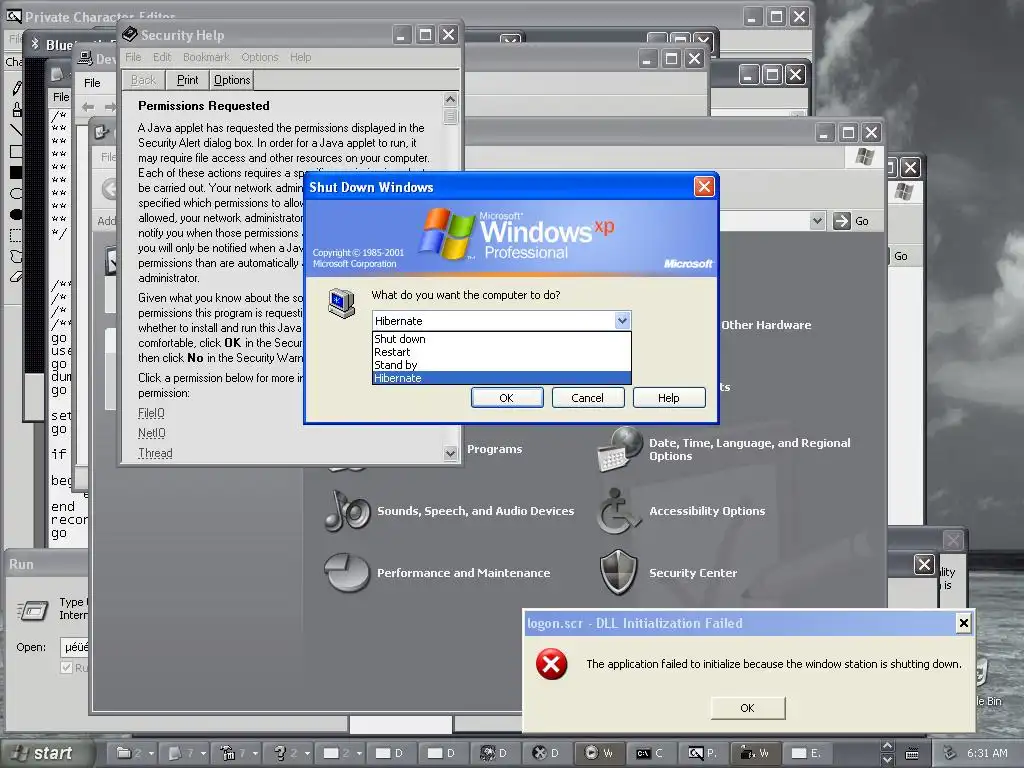Click the Accessibility Options wheelchair icon

pos(618,511)
